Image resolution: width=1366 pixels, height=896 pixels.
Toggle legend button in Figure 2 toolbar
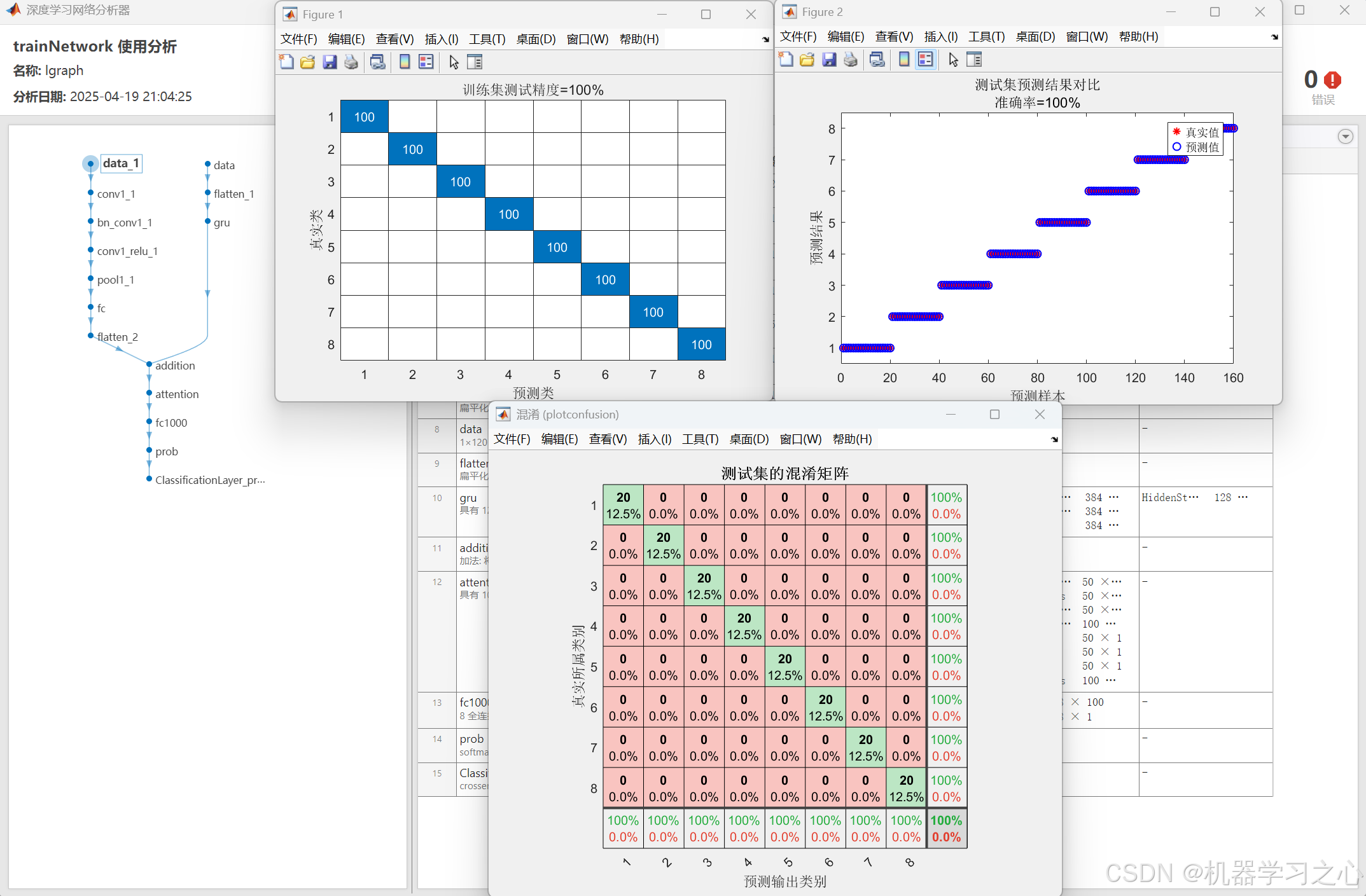pos(926,59)
